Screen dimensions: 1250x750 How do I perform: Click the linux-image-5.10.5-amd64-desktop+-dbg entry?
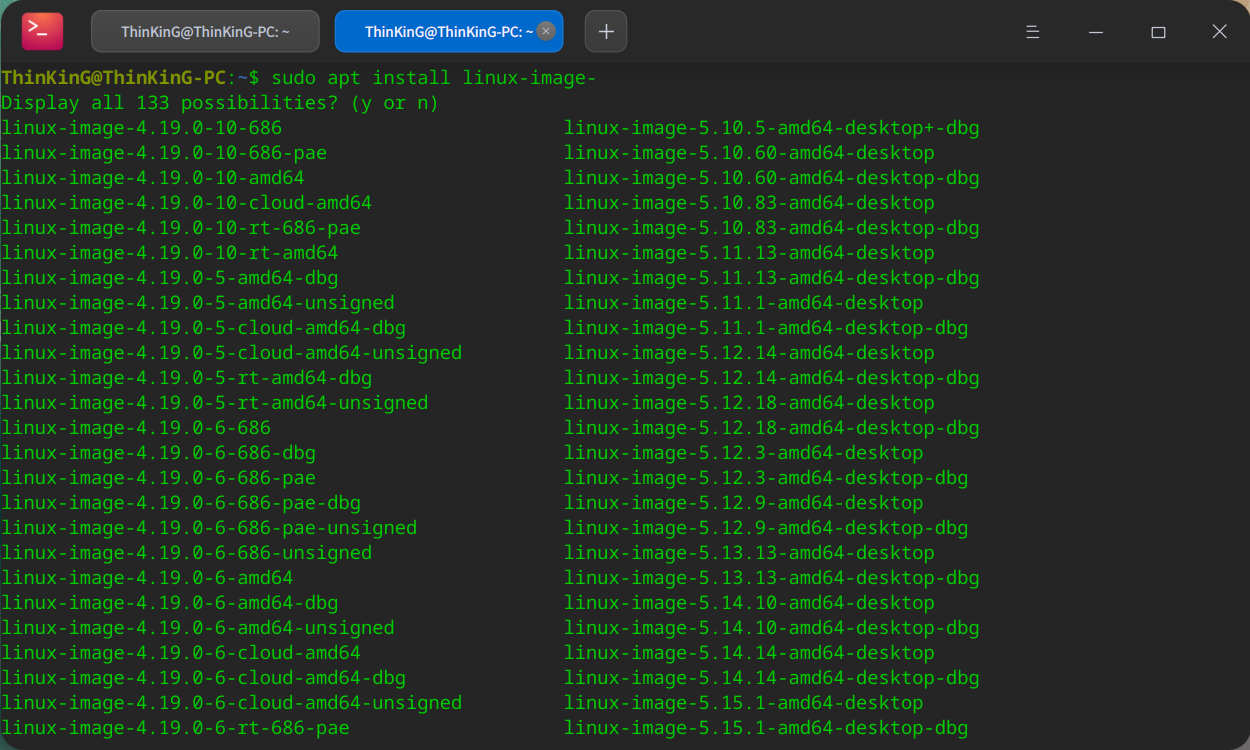tap(772, 127)
